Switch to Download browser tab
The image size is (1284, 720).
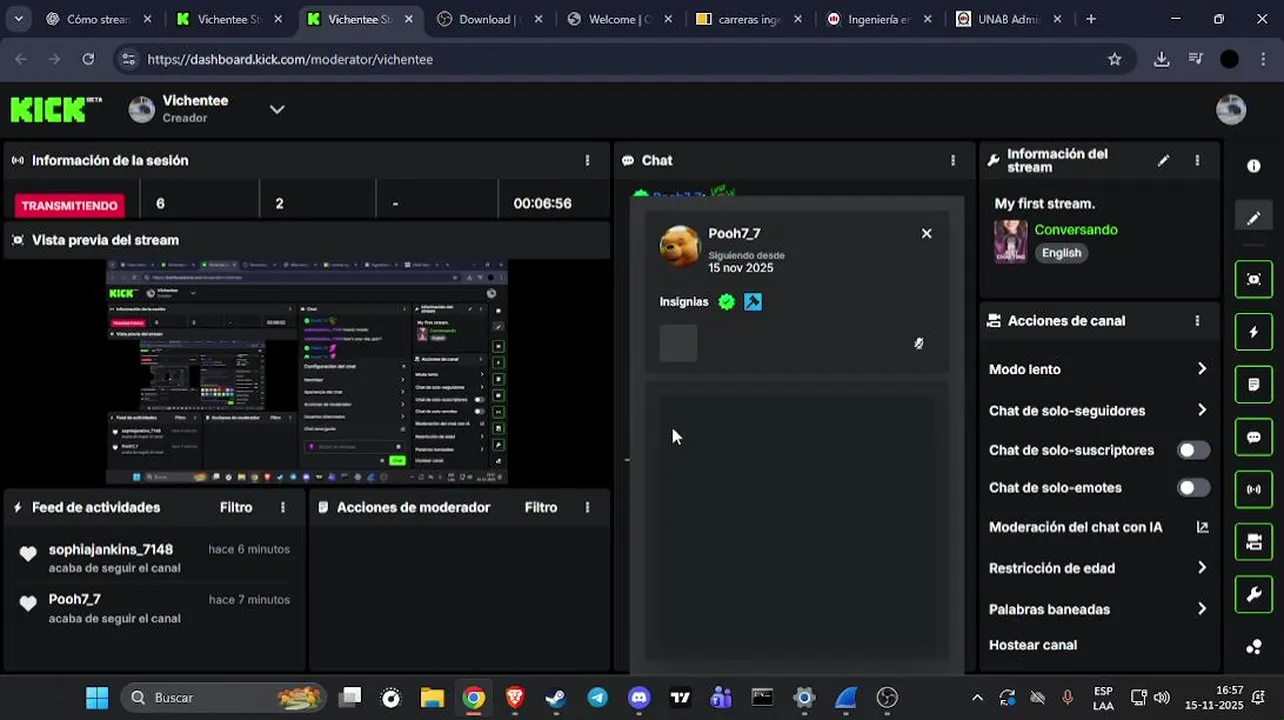click(x=490, y=19)
